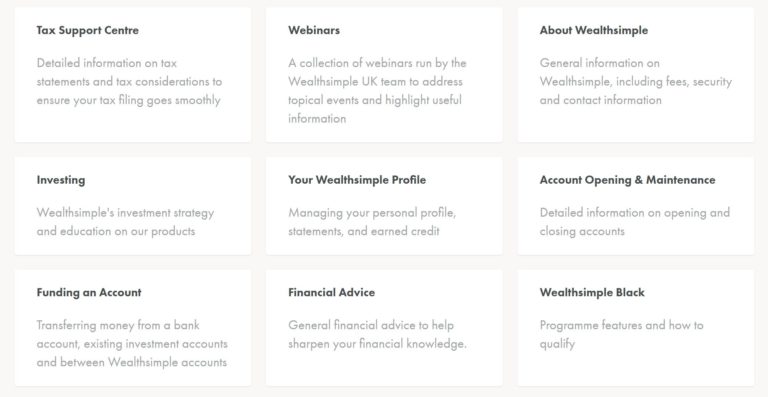
Task: Click opening and closing accounts description
Action: pos(635,222)
